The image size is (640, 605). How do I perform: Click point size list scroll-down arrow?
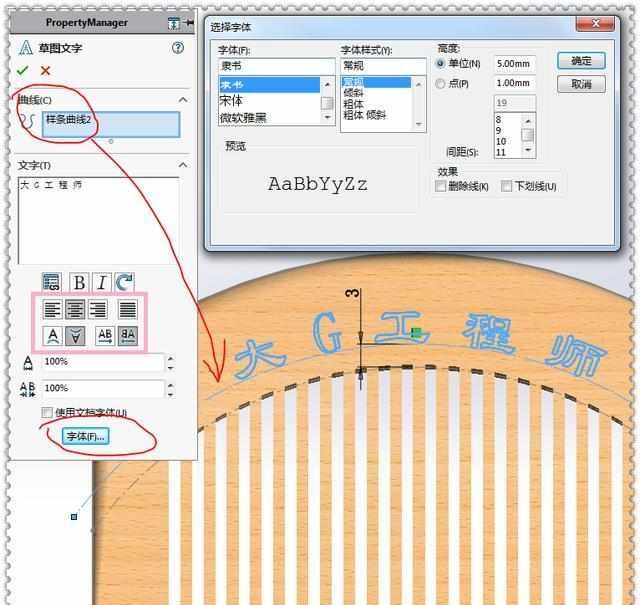(528, 150)
